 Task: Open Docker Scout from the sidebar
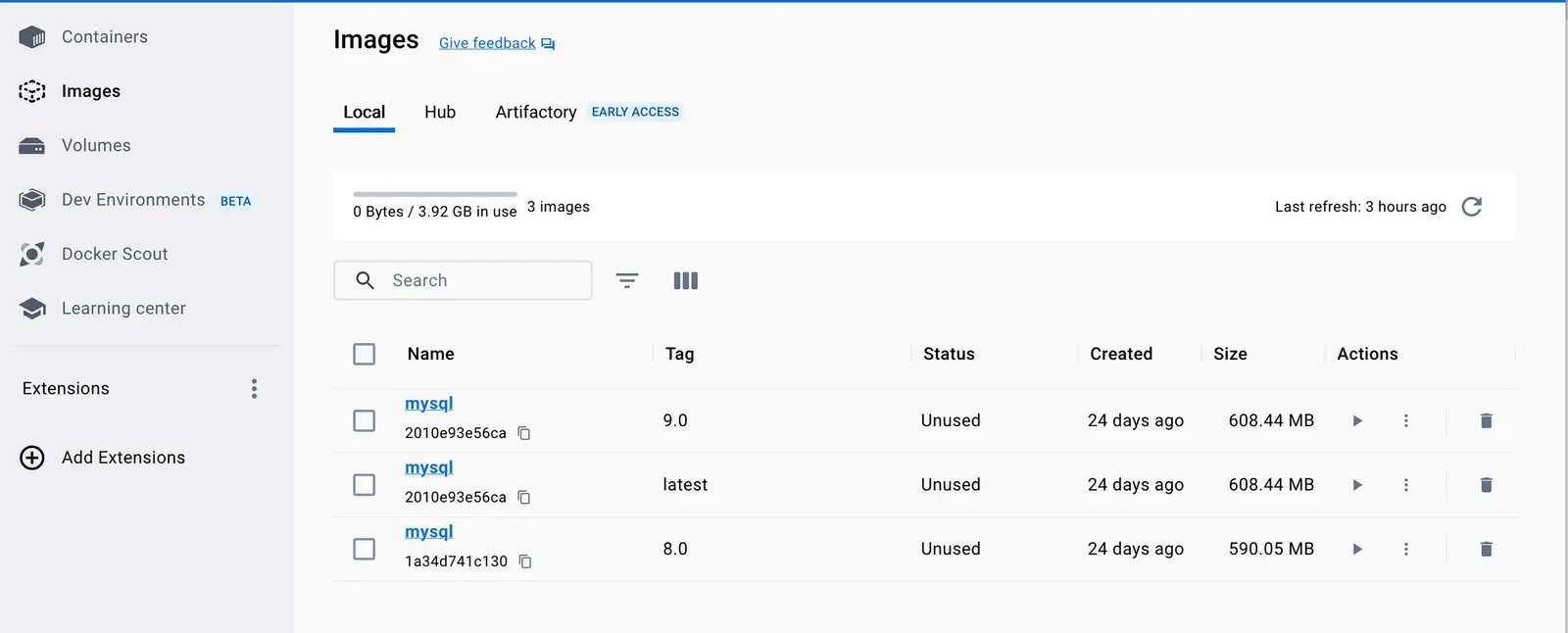click(x=114, y=254)
